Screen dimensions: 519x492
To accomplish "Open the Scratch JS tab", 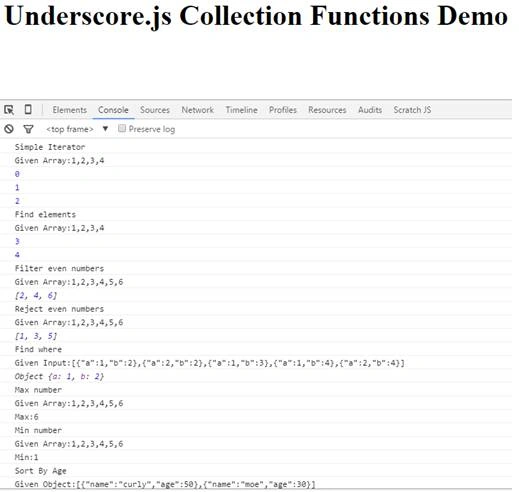I will coord(412,110).
